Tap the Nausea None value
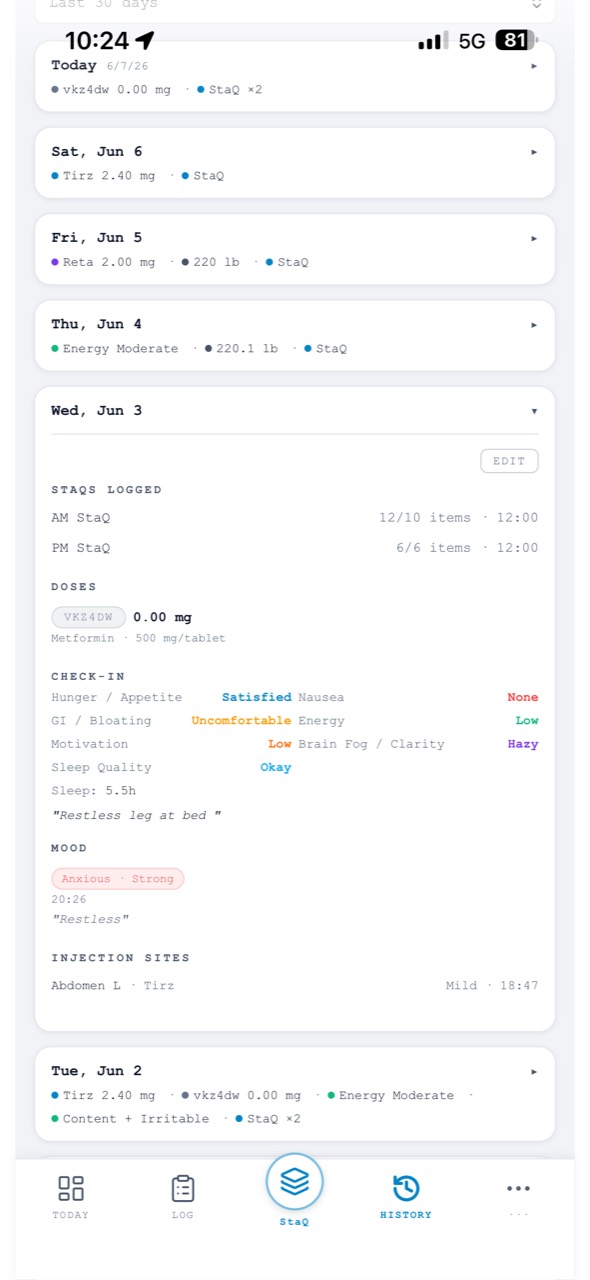This screenshot has width=590, height=1280. point(522,697)
